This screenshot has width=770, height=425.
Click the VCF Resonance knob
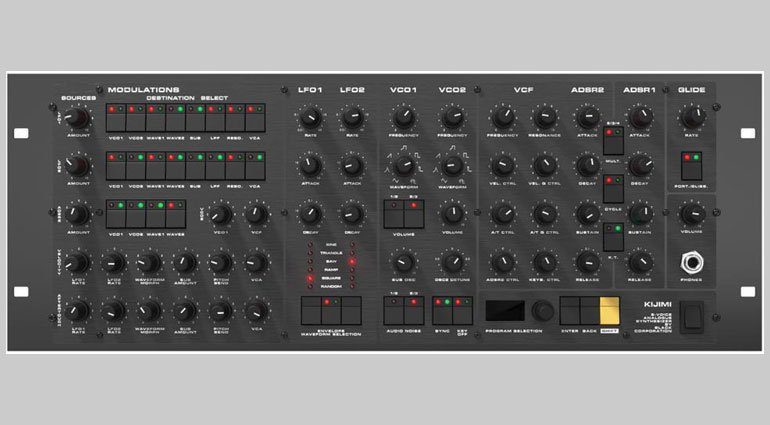[544, 118]
